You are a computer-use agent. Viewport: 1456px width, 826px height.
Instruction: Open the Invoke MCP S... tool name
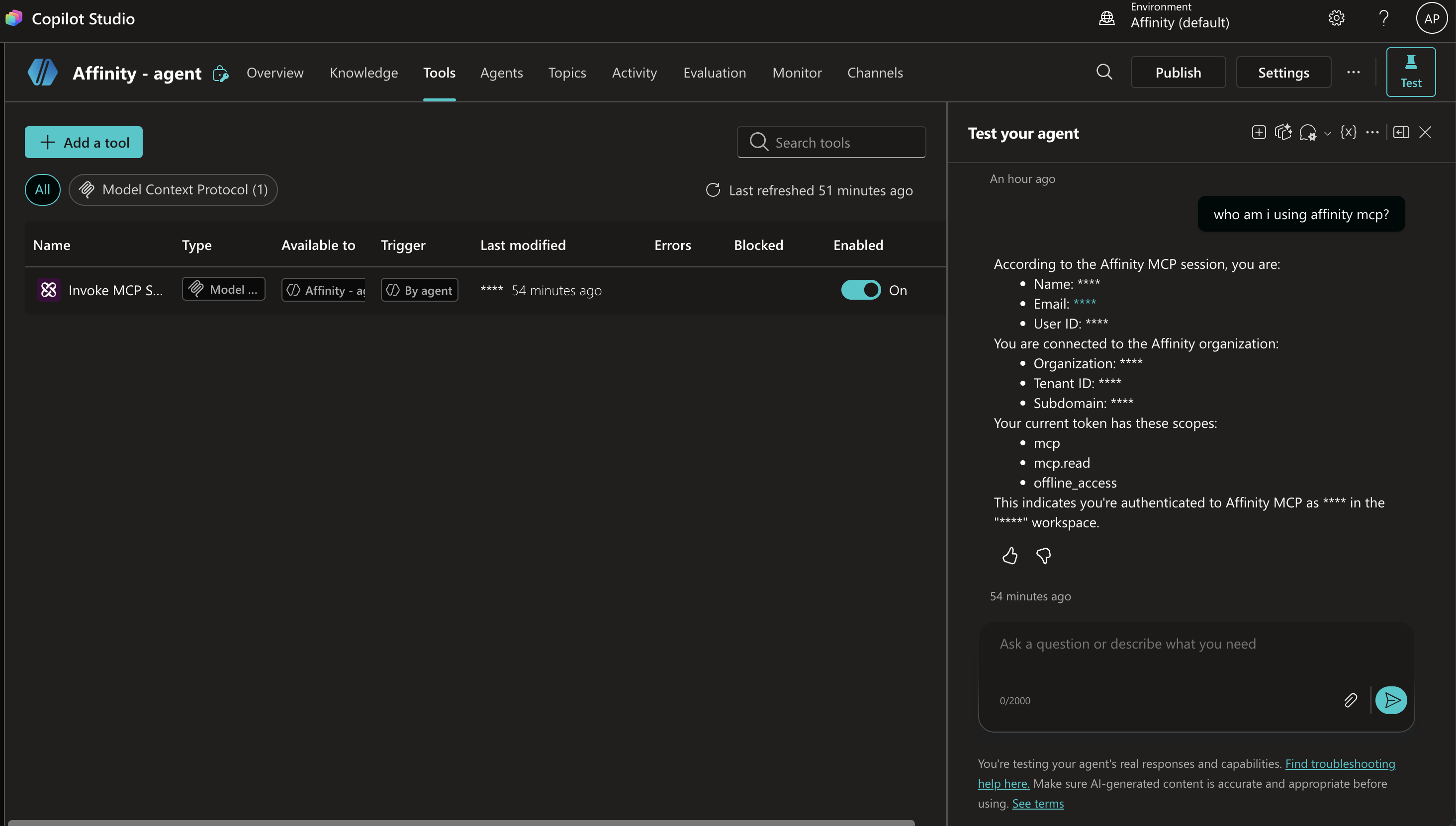[x=116, y=290]
